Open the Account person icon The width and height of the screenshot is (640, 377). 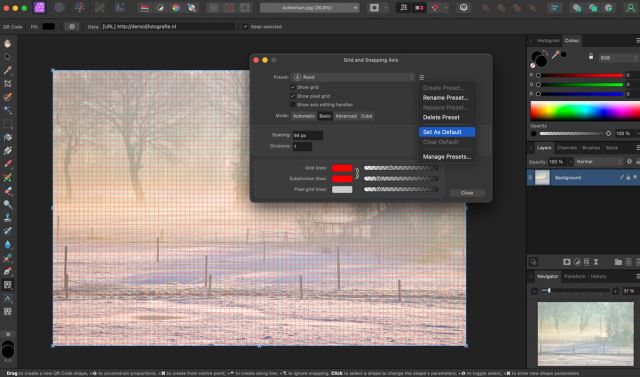pos(631,8)
